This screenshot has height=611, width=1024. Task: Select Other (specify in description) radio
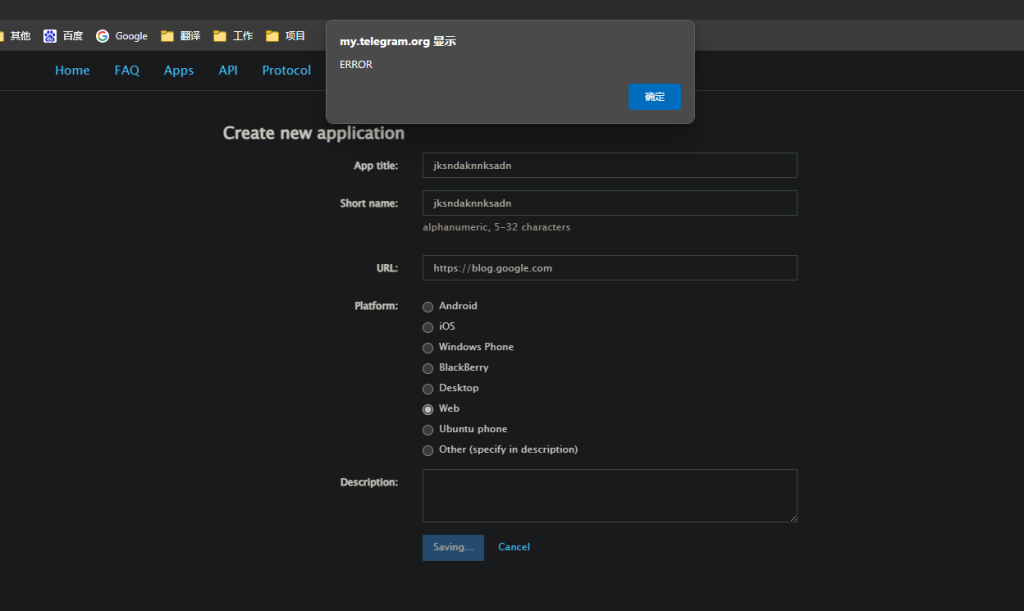pyautogui.click(x=428, y=450)
